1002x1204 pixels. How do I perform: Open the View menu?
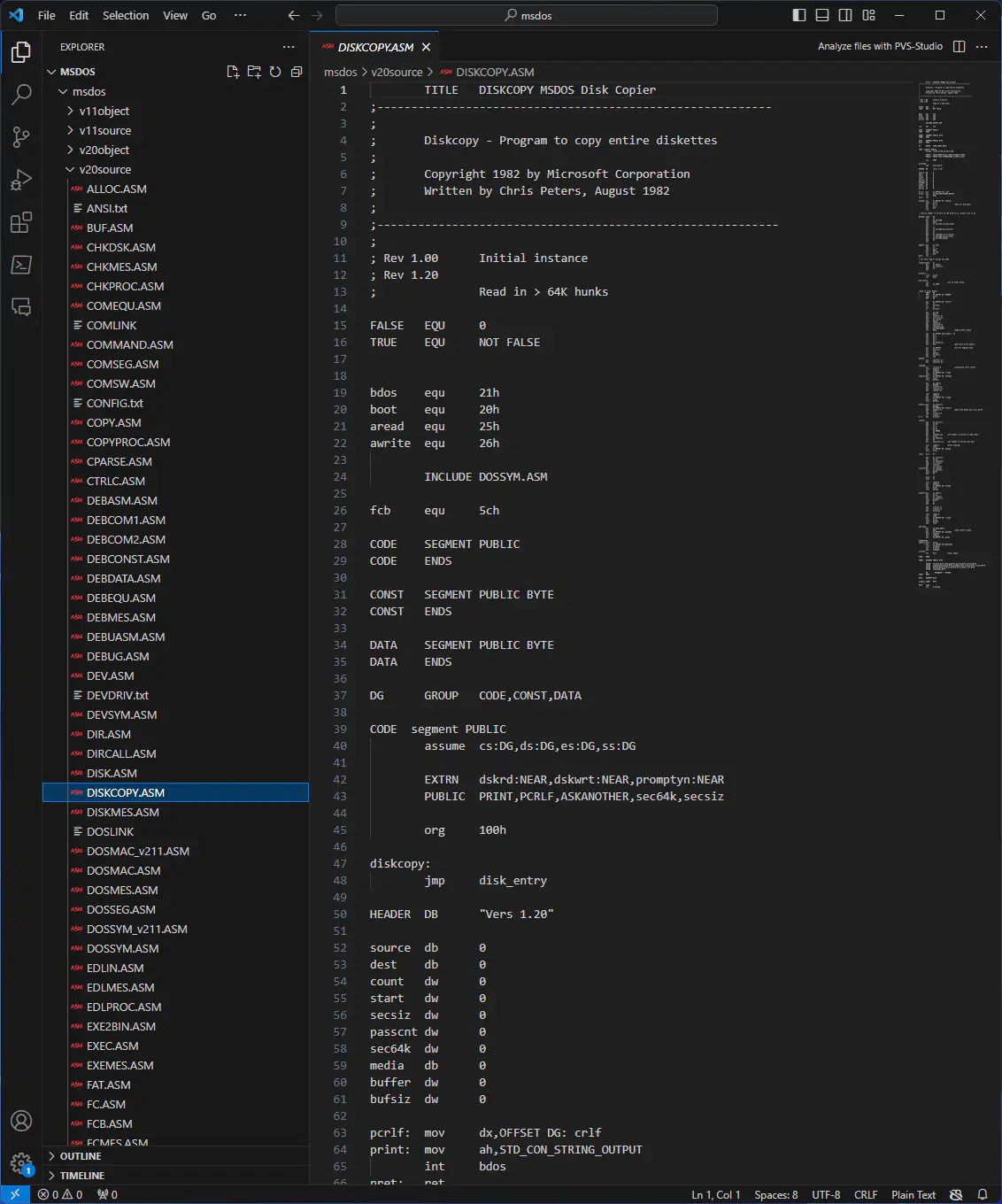[x=175, y=15]
